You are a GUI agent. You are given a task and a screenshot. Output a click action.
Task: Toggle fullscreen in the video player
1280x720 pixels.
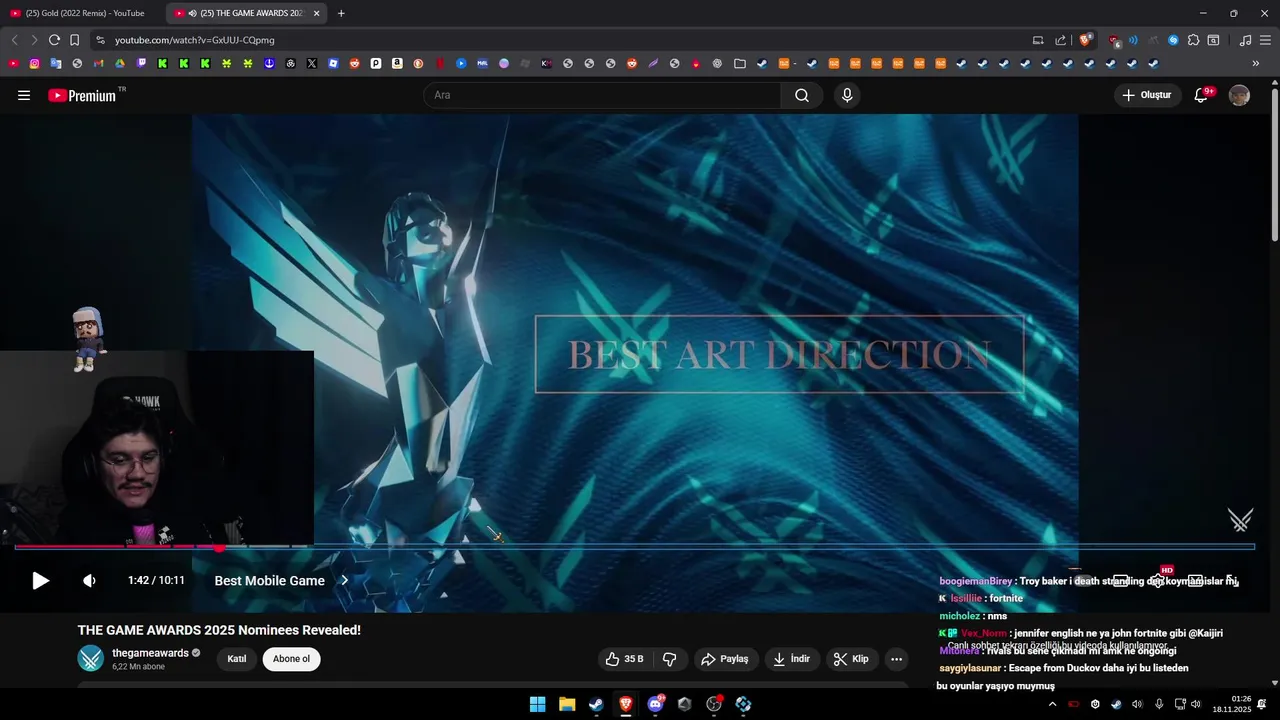pyautogui.click(x=1232, y=580)
